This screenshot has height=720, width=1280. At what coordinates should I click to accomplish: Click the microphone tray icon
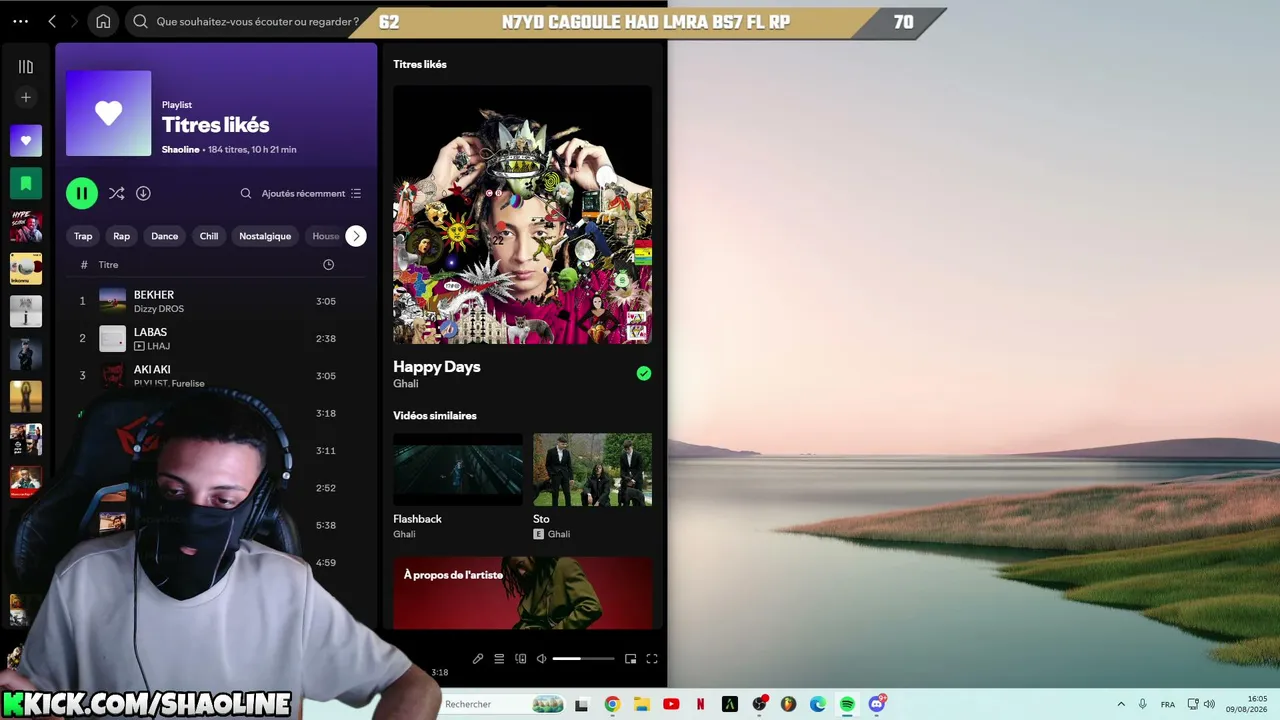[x=1143, y=704]
